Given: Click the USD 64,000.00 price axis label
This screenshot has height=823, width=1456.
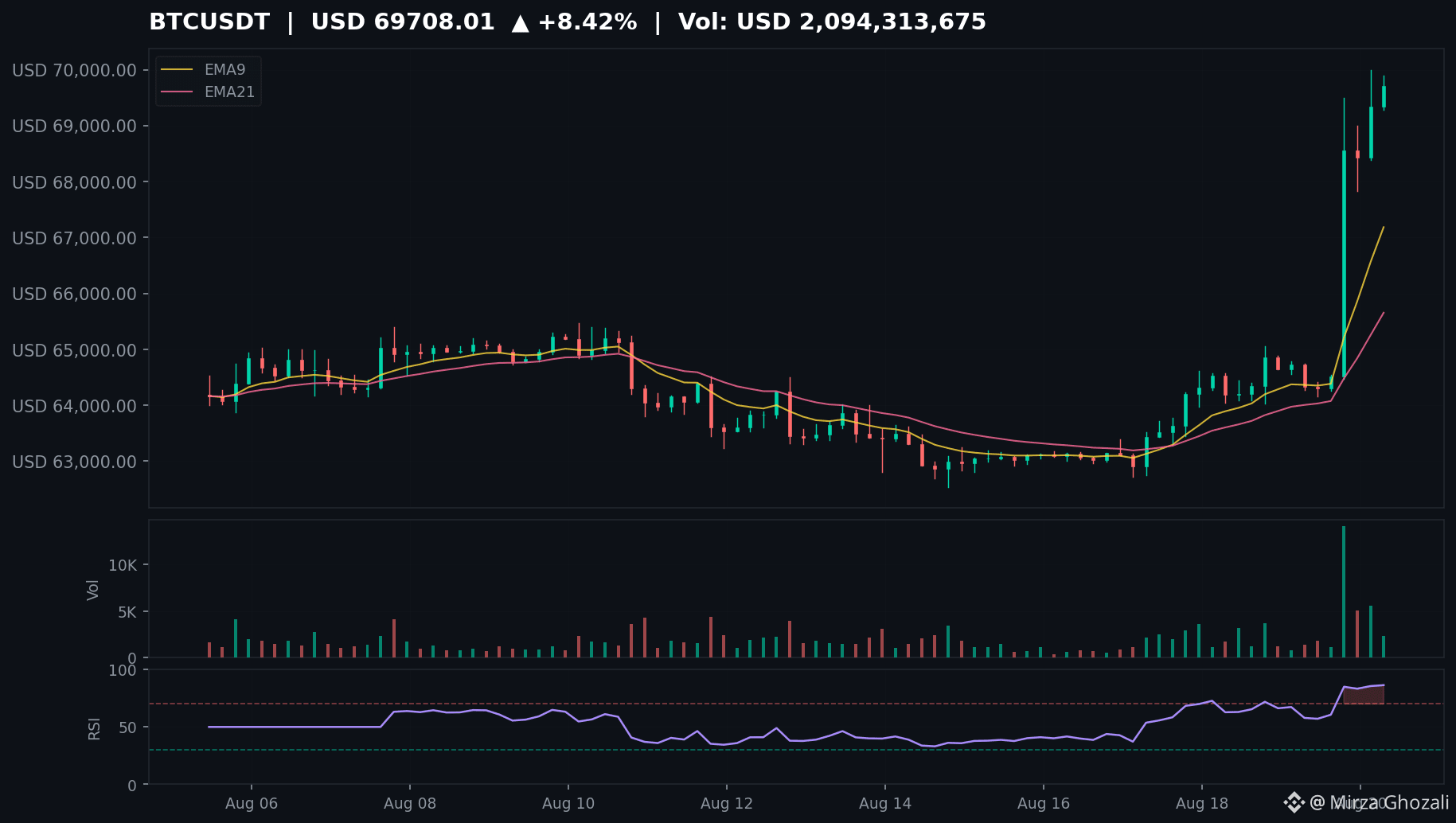Looking at the screenshot, I should 74,406.
